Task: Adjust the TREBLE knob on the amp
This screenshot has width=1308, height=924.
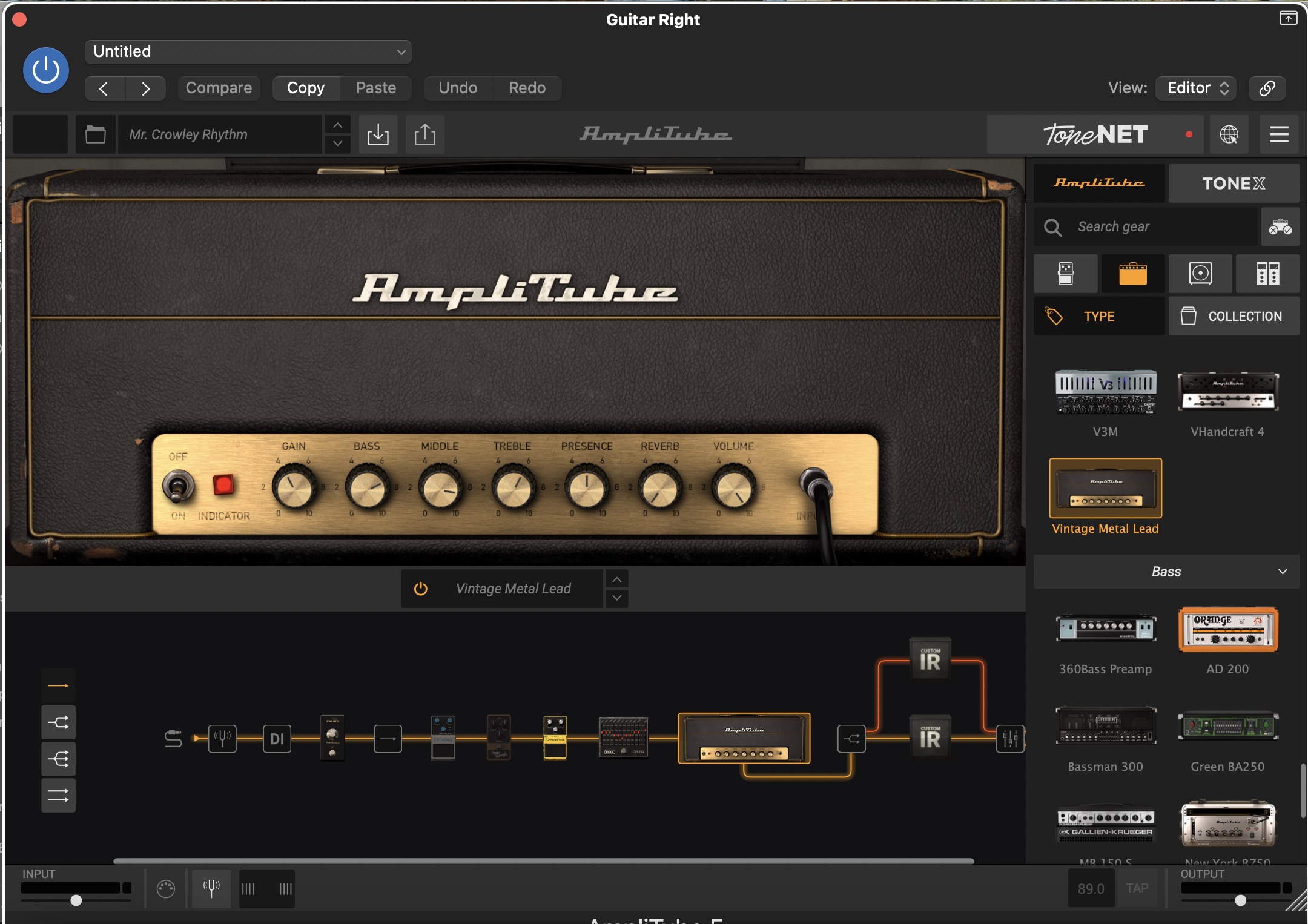Action: pyautogui.click(x=514, y=488)
